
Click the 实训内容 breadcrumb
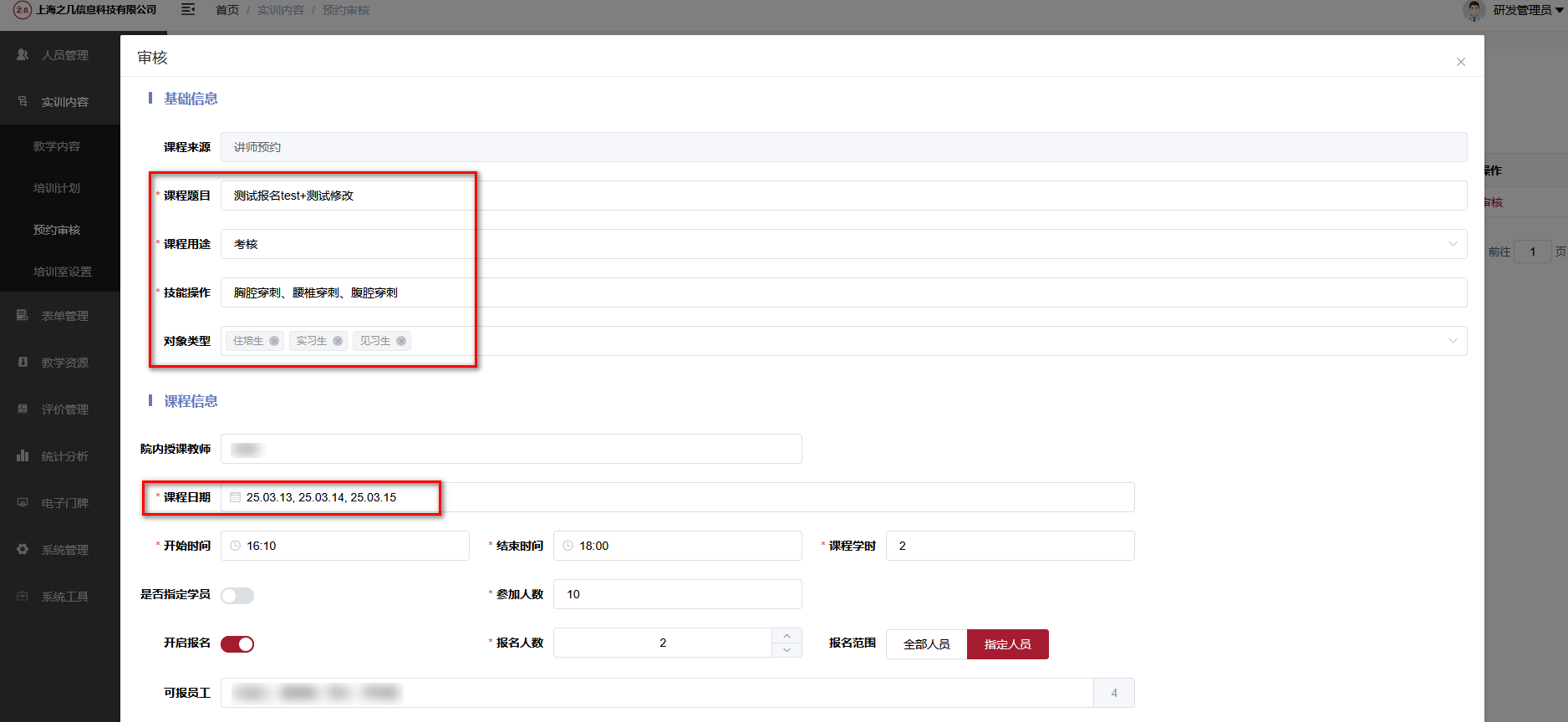coord(281,10)
